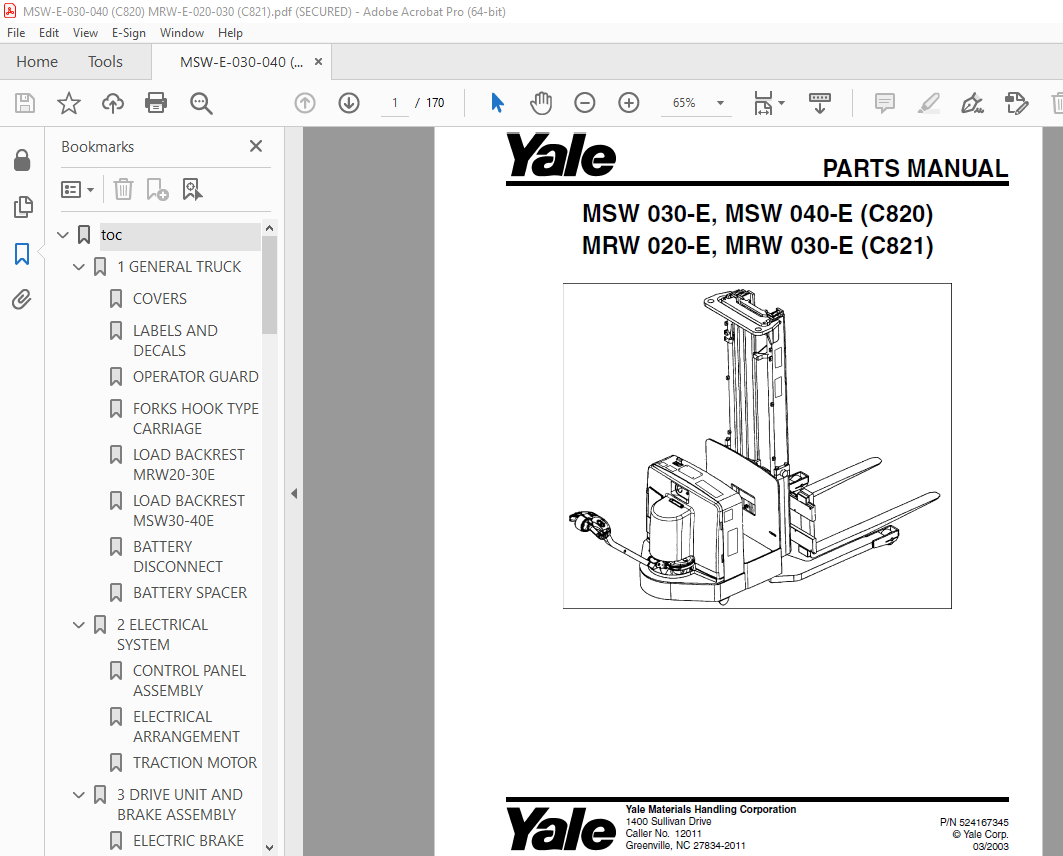Click find current bookmark icon
Viewport: 1063px width, 856px height.
[192, 189]
